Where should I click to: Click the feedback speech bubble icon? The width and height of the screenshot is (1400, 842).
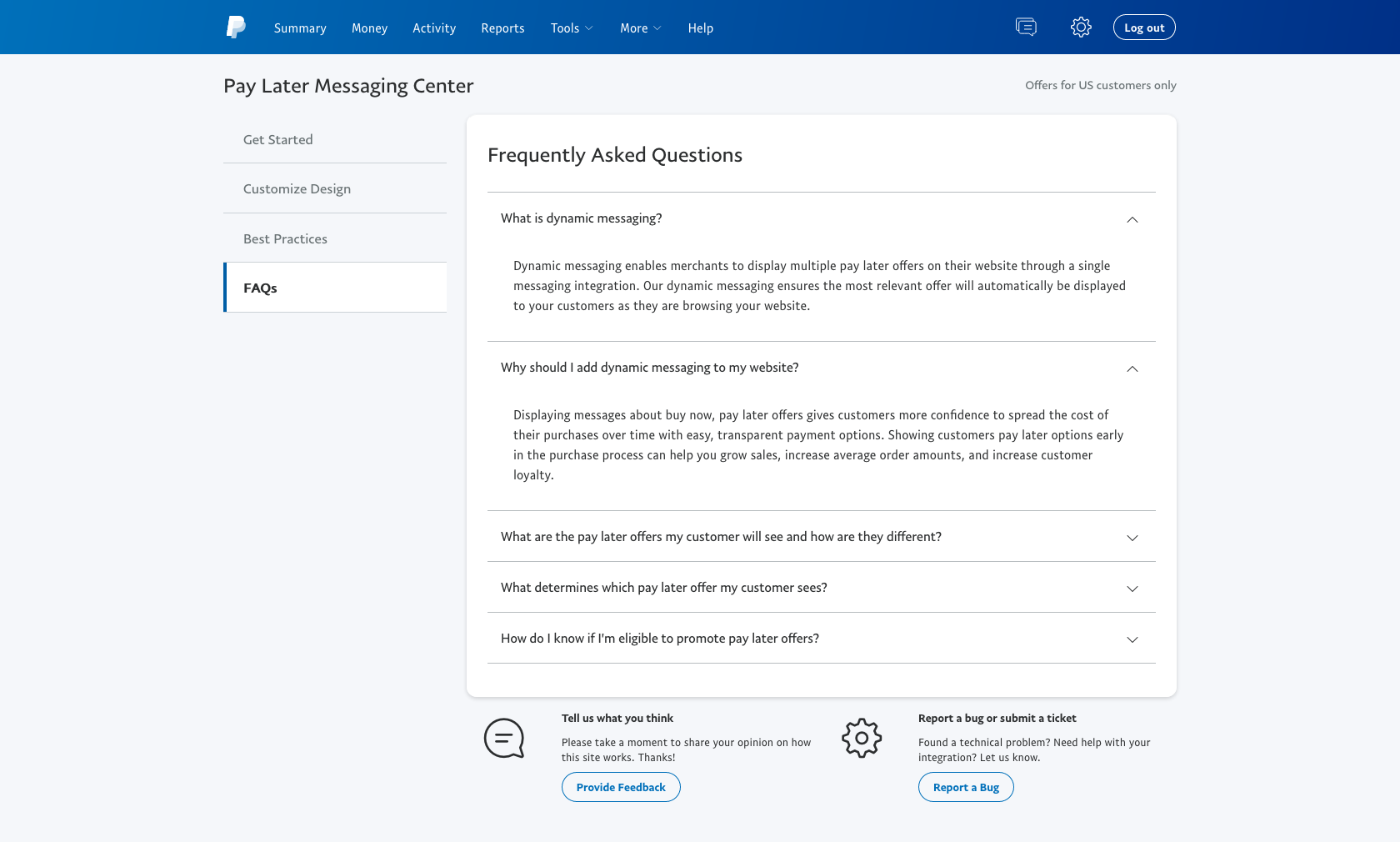tap(504, 738)
